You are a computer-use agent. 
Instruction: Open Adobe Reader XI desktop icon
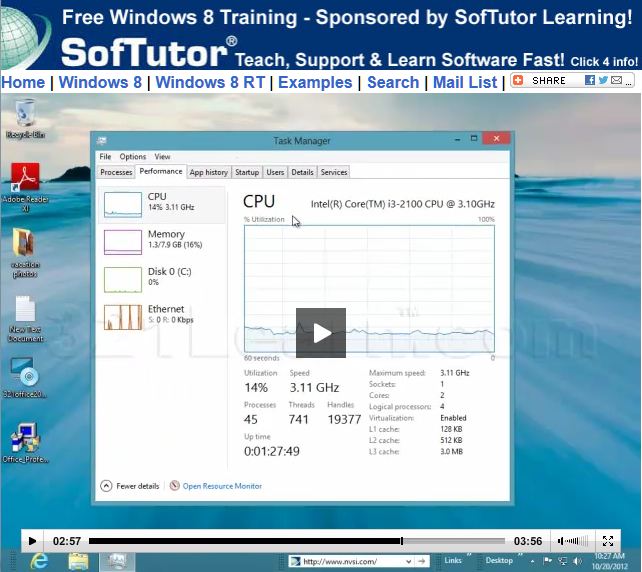point(25,186)
